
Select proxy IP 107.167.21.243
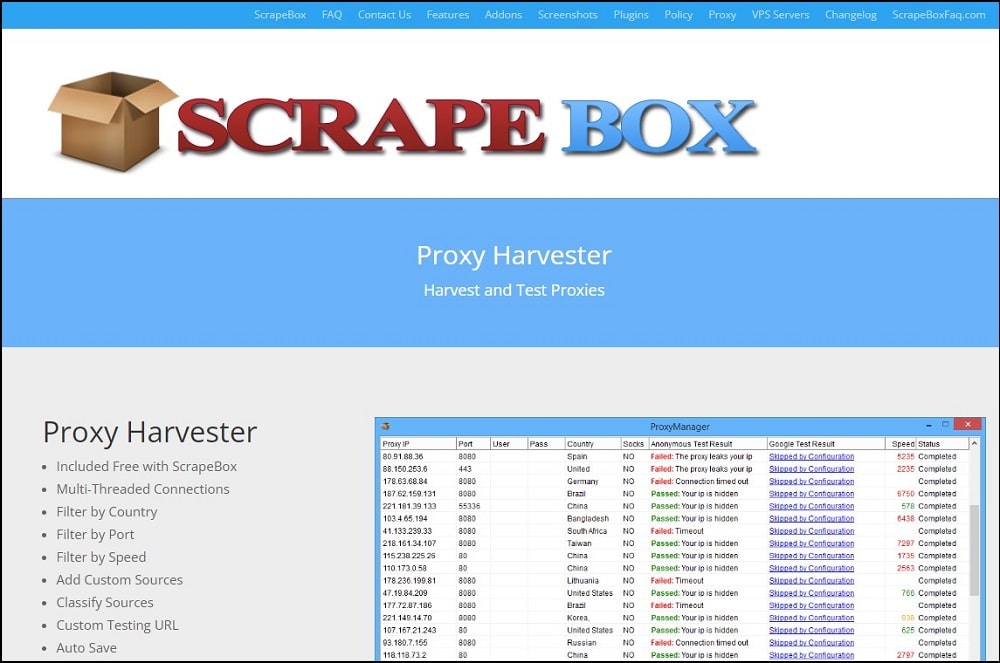point(409,630)
